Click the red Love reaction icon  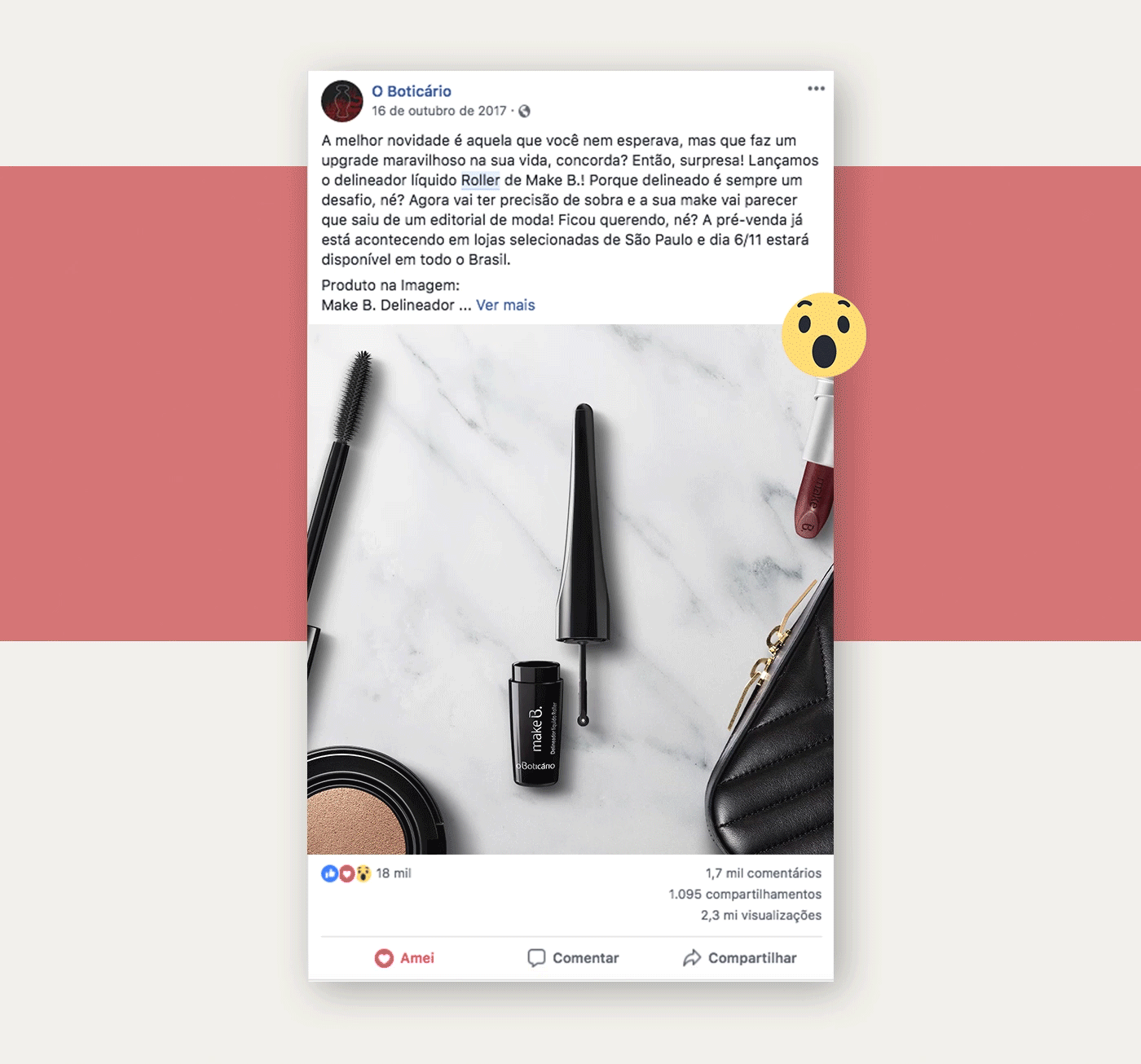click(346, 873)
